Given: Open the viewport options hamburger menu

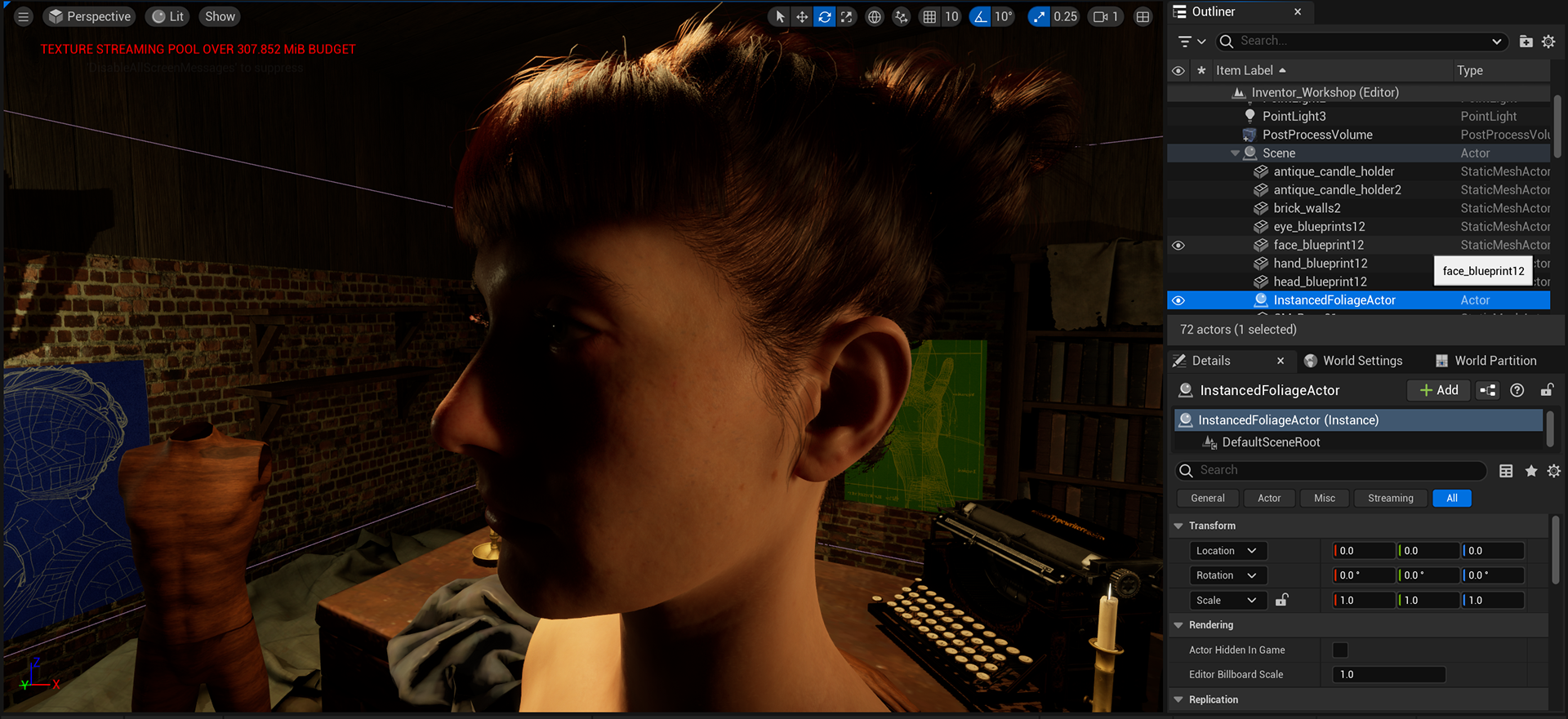Looking at the screenshot, I should [x=24, y=16].
